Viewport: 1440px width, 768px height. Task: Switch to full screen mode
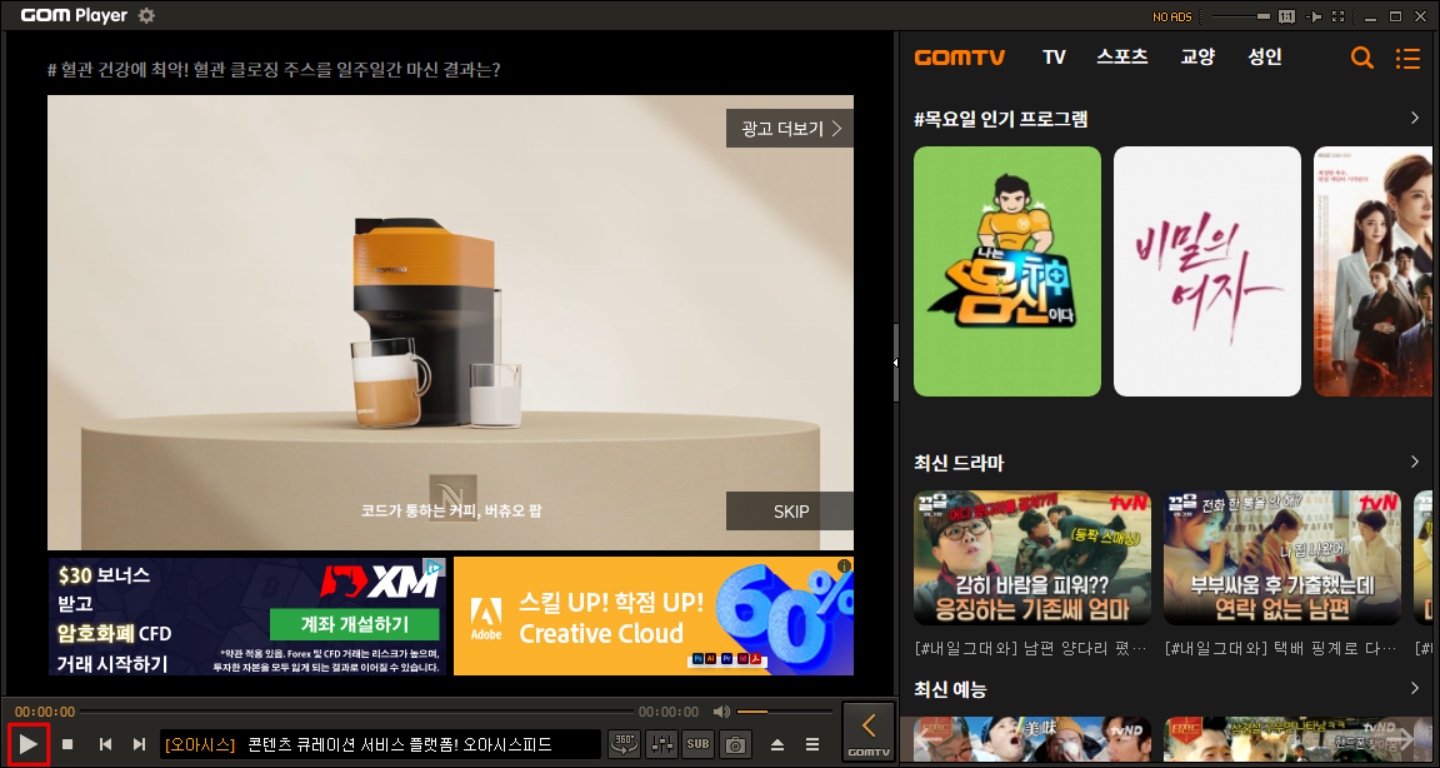point(1339,17)
